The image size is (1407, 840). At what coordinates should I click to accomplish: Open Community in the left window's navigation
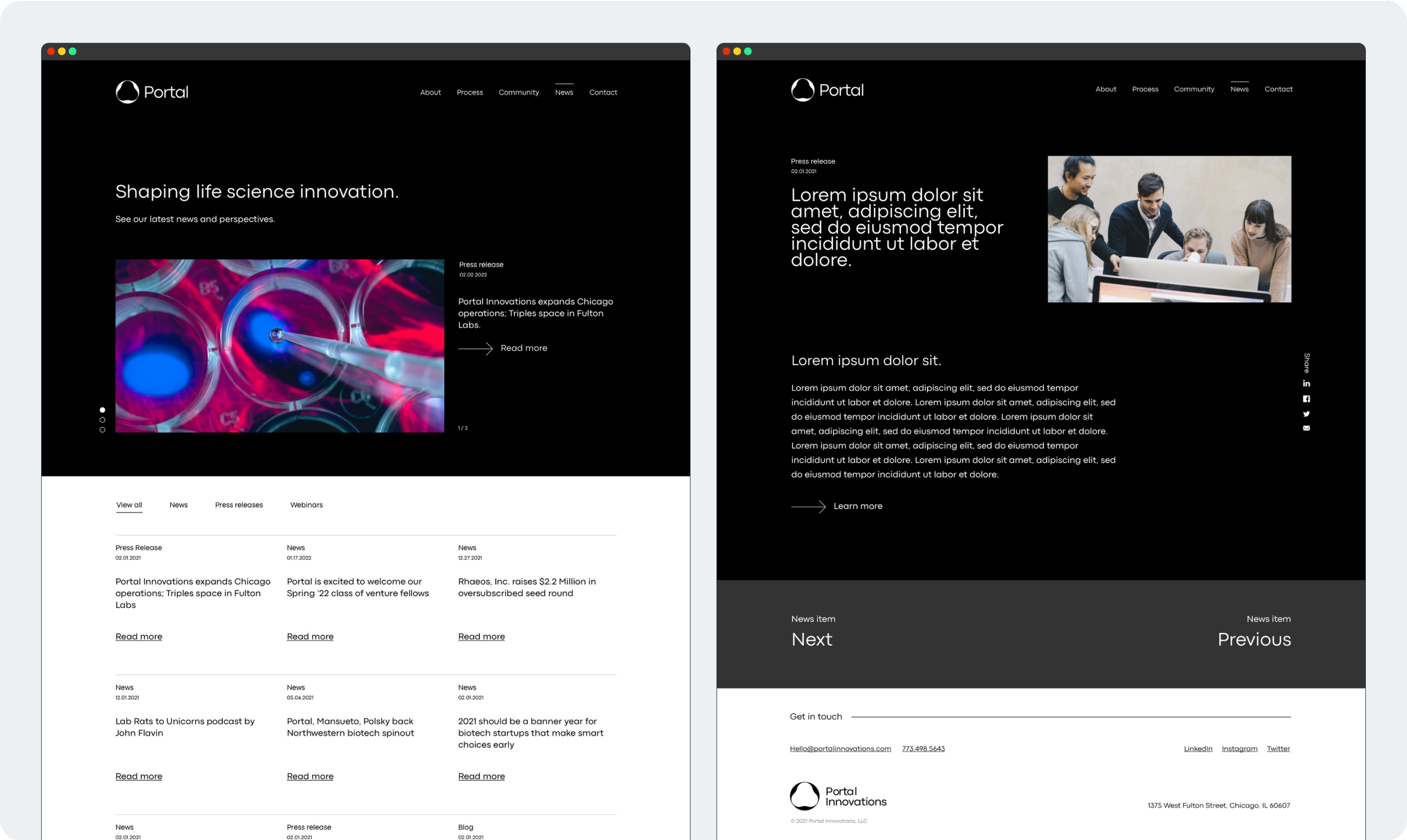(519, 92)
